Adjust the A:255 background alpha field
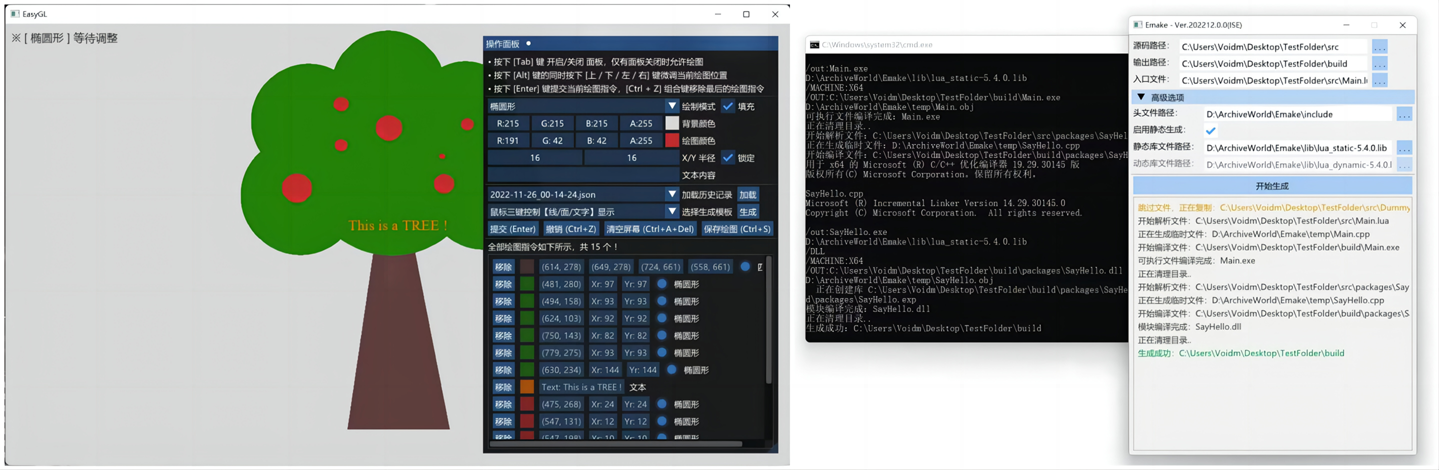 pyautogui.click(x=641, y=124)
